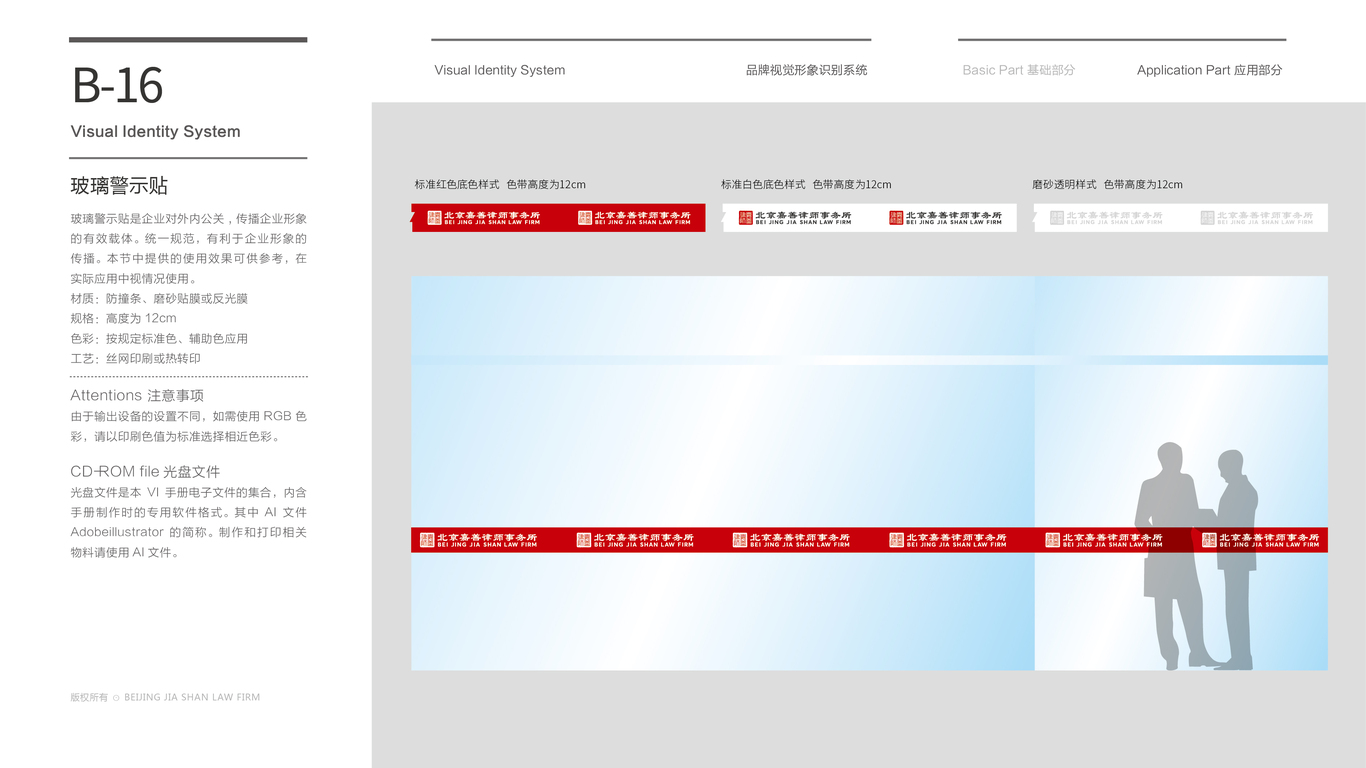Viewport: 1366px width, 768px height.
Task: Click the two businessmen silhouette figure
Action: pos(1197,556)
